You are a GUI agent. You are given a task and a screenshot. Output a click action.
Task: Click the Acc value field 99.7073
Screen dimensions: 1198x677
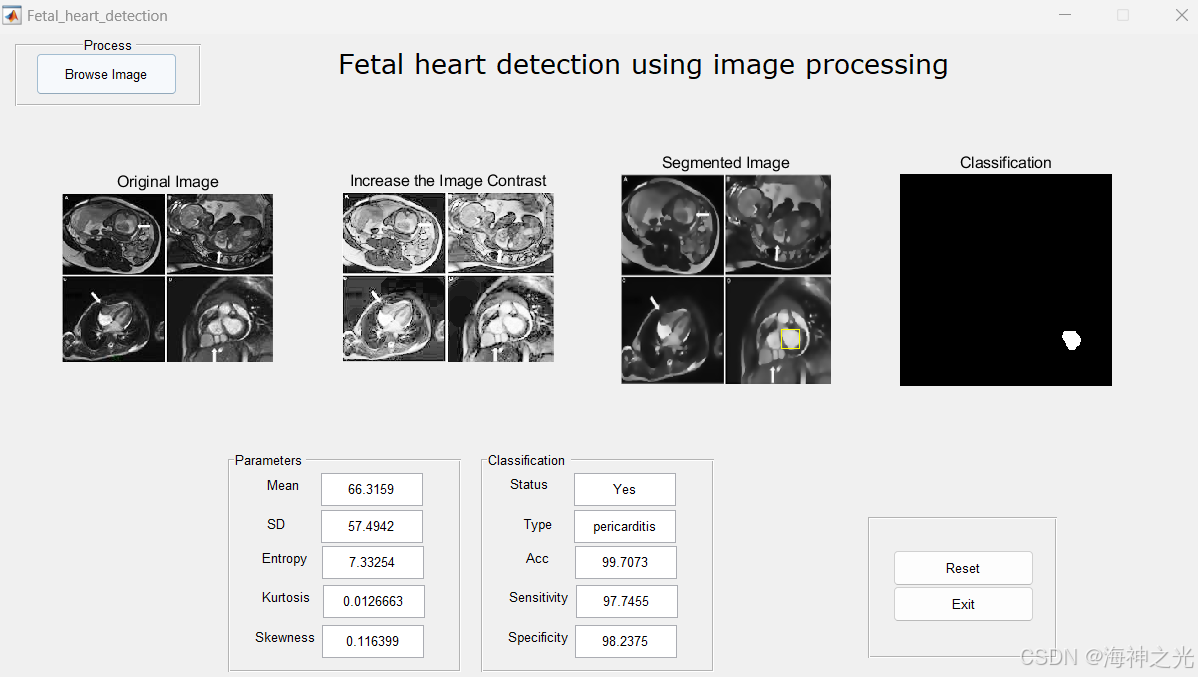pos(625,562)
